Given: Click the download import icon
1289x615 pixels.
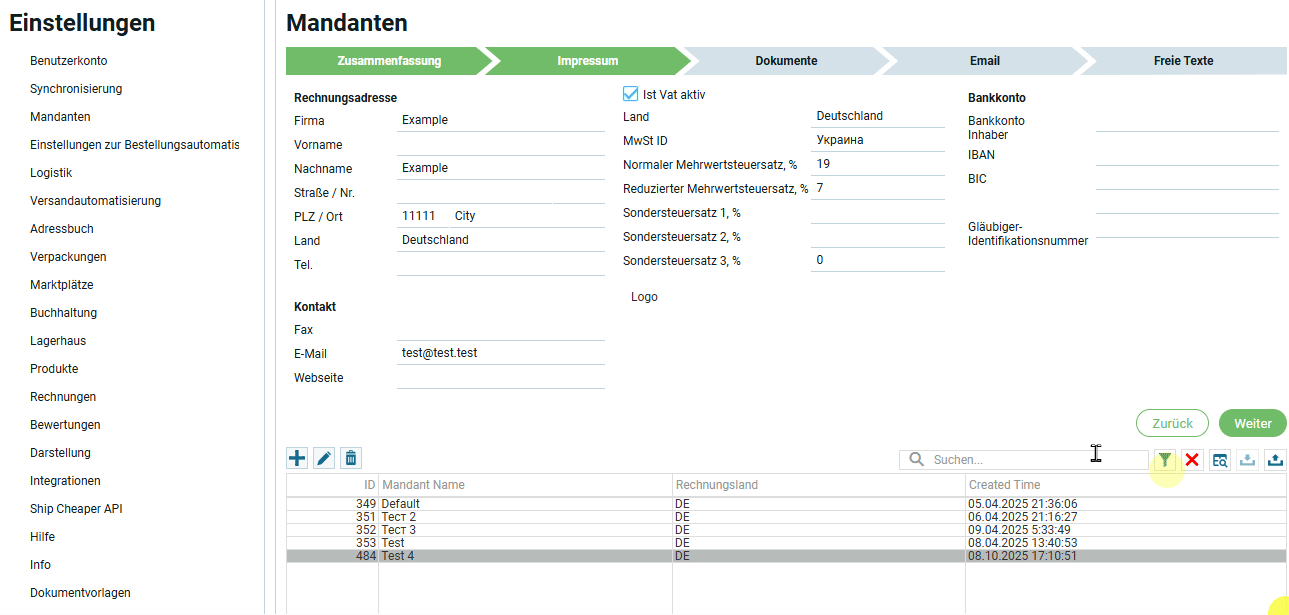Looking at the screenshot, I should 1247,460.
